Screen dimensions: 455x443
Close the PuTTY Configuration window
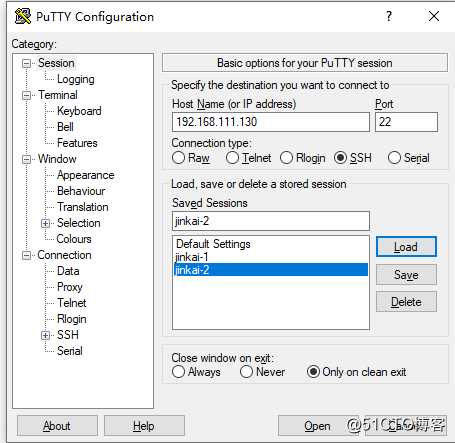pos(434,16)
